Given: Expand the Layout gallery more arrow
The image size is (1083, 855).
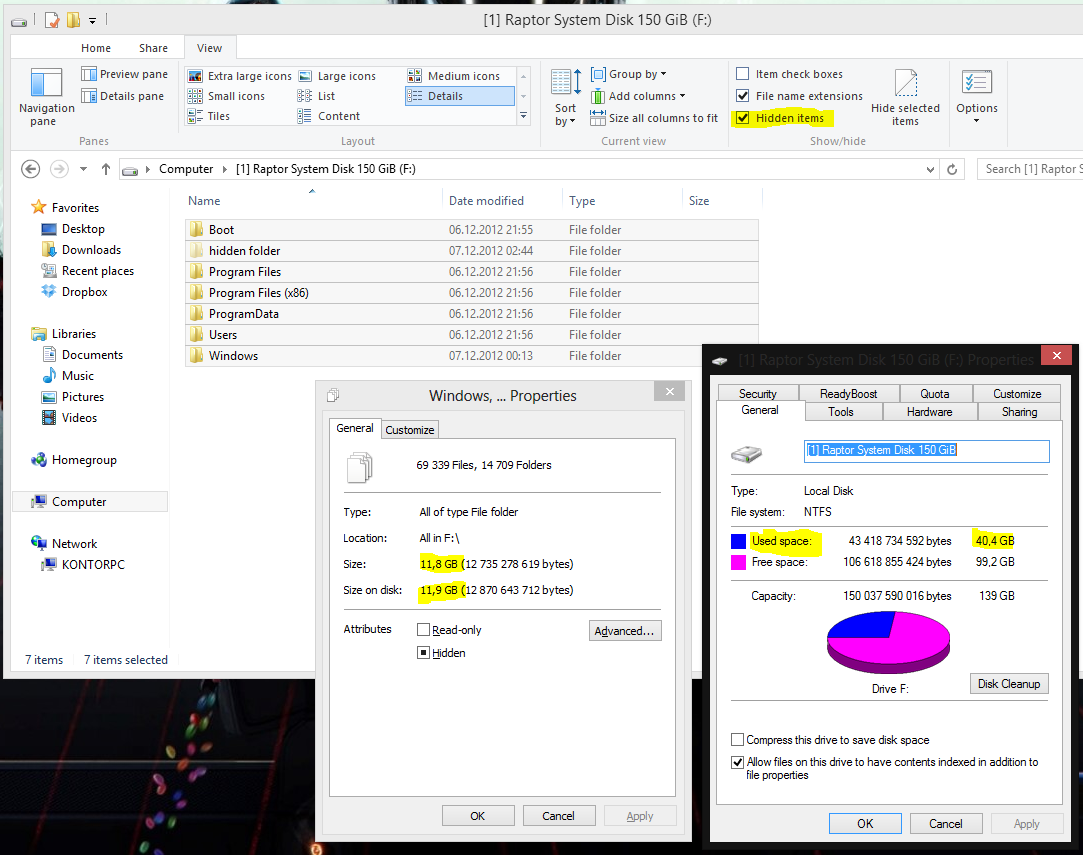Looking at the screenshot, I should pos(524,116).
